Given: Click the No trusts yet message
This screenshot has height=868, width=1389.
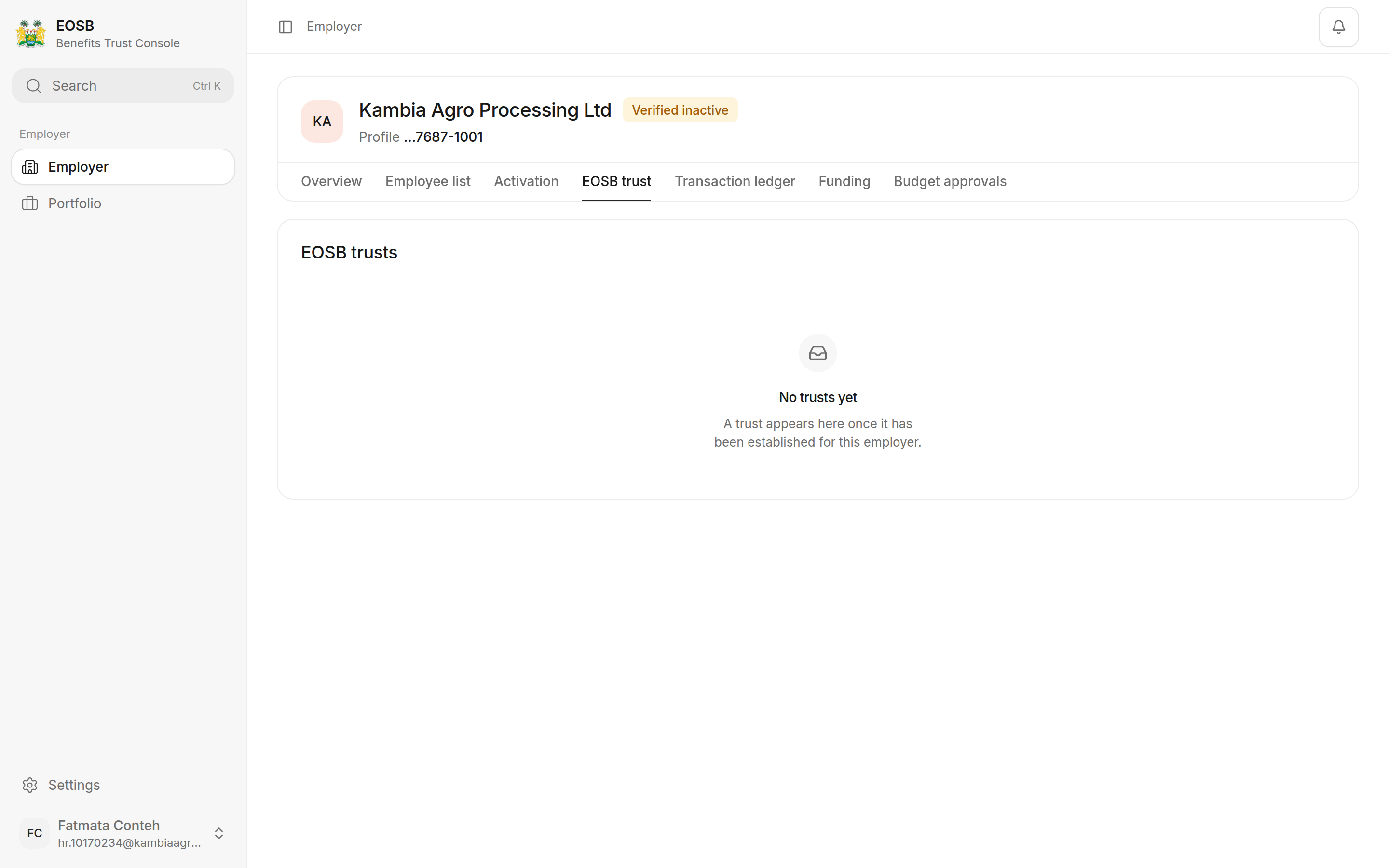Looking at the screenshot, I should [x=817, y=397].
